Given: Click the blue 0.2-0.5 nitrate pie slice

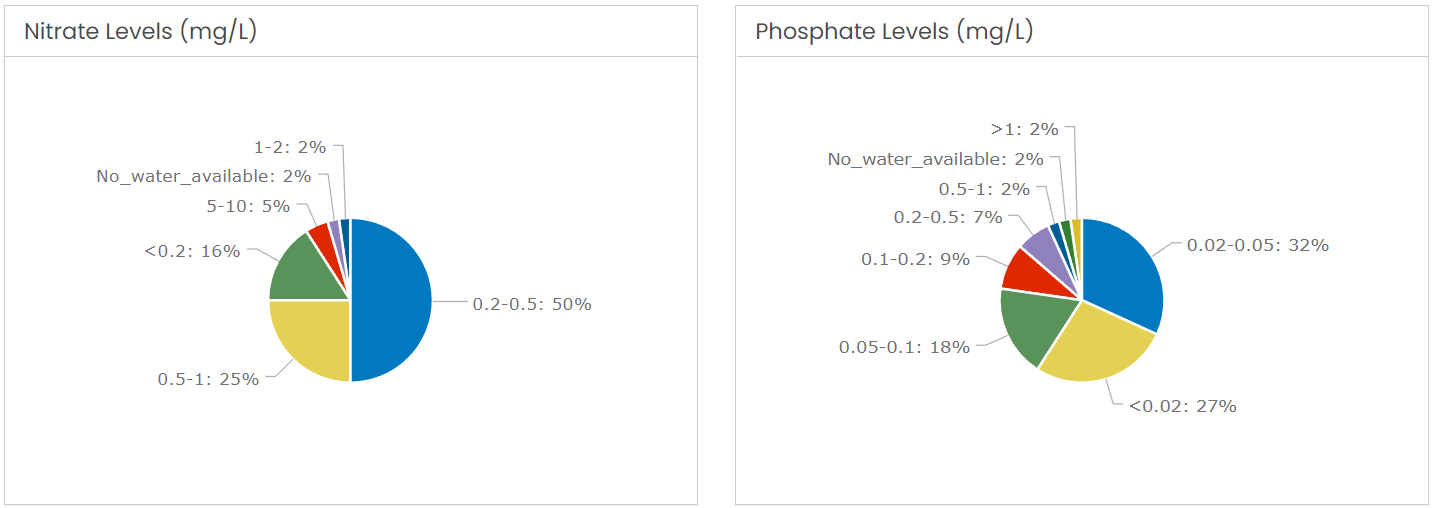Looking at the screenshot, I should click(391, 300).
